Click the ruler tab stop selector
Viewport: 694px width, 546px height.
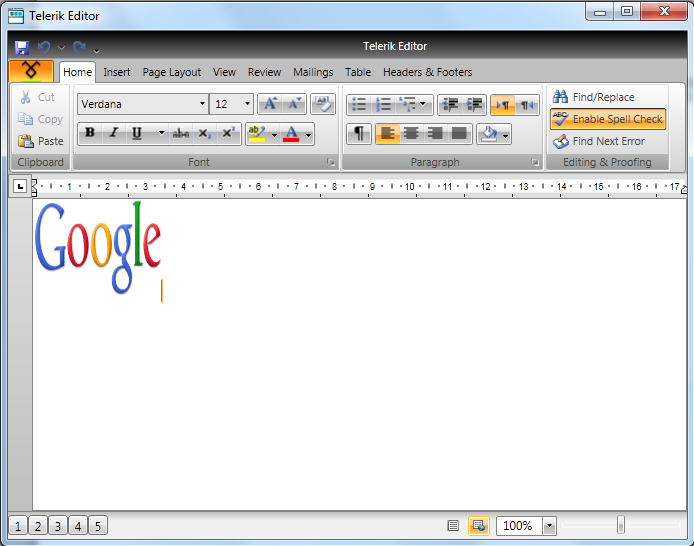point(20,187)
